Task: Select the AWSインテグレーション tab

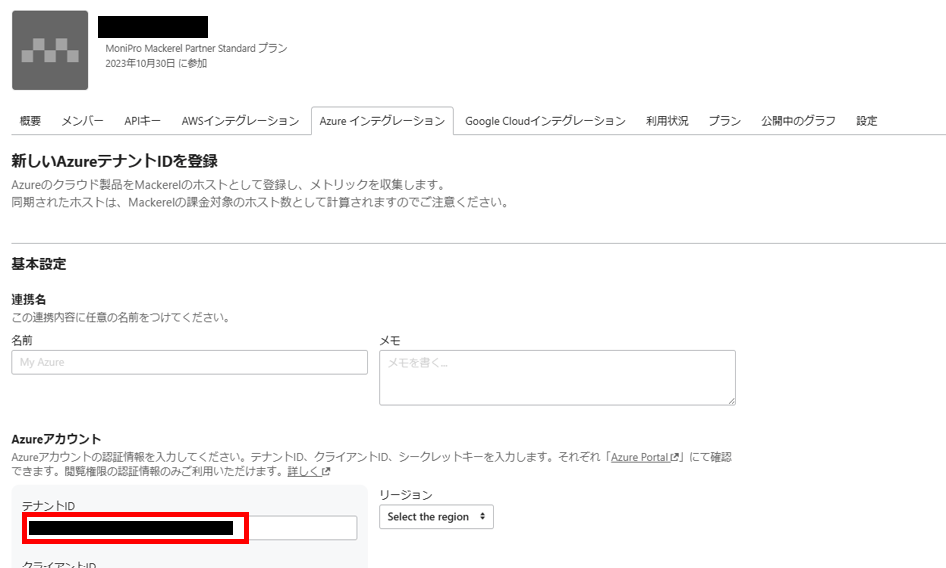Action: click(x=240, y=121)
